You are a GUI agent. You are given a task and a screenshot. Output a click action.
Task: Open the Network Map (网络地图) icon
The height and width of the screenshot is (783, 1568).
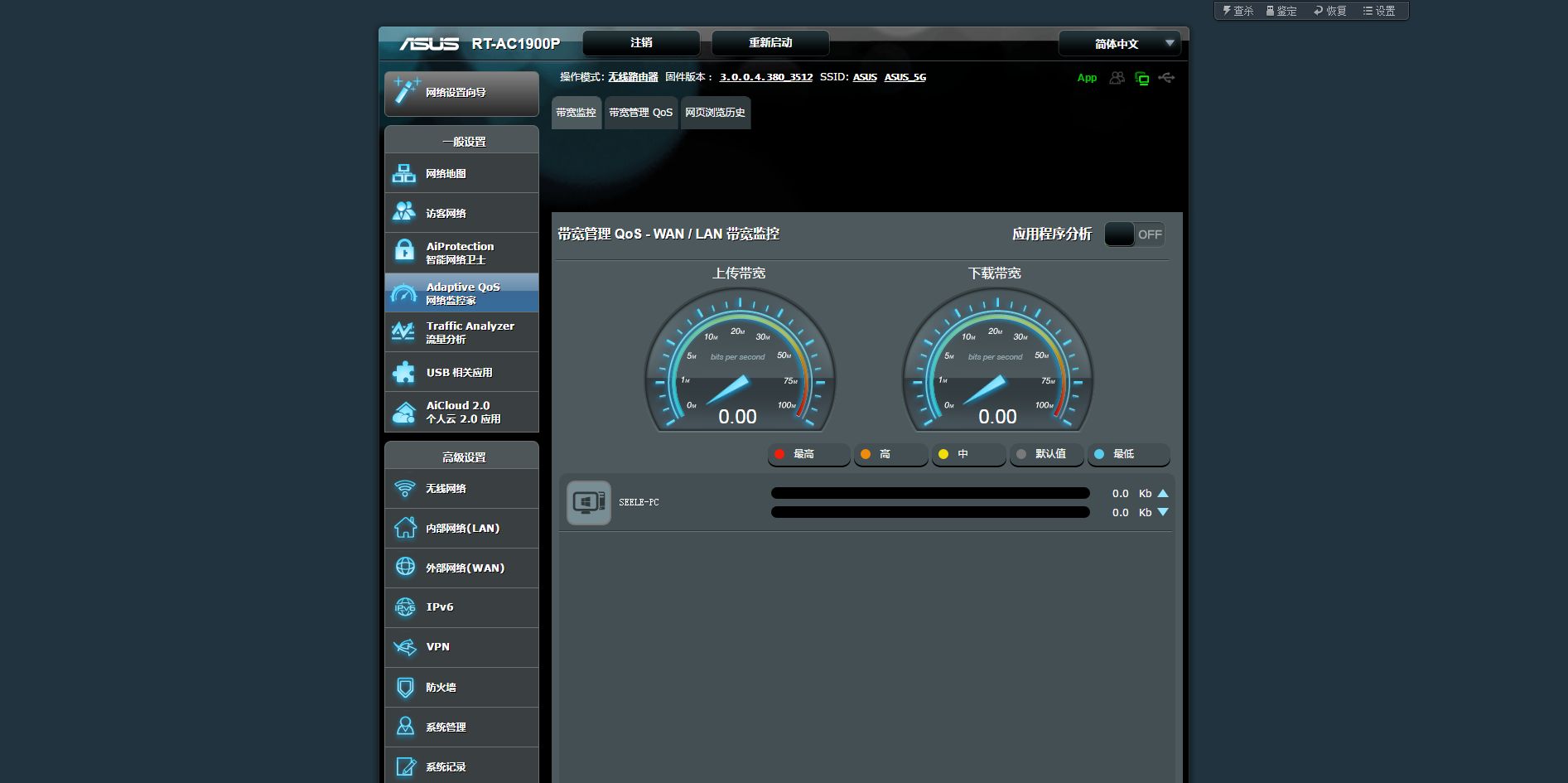coord(404,173)
